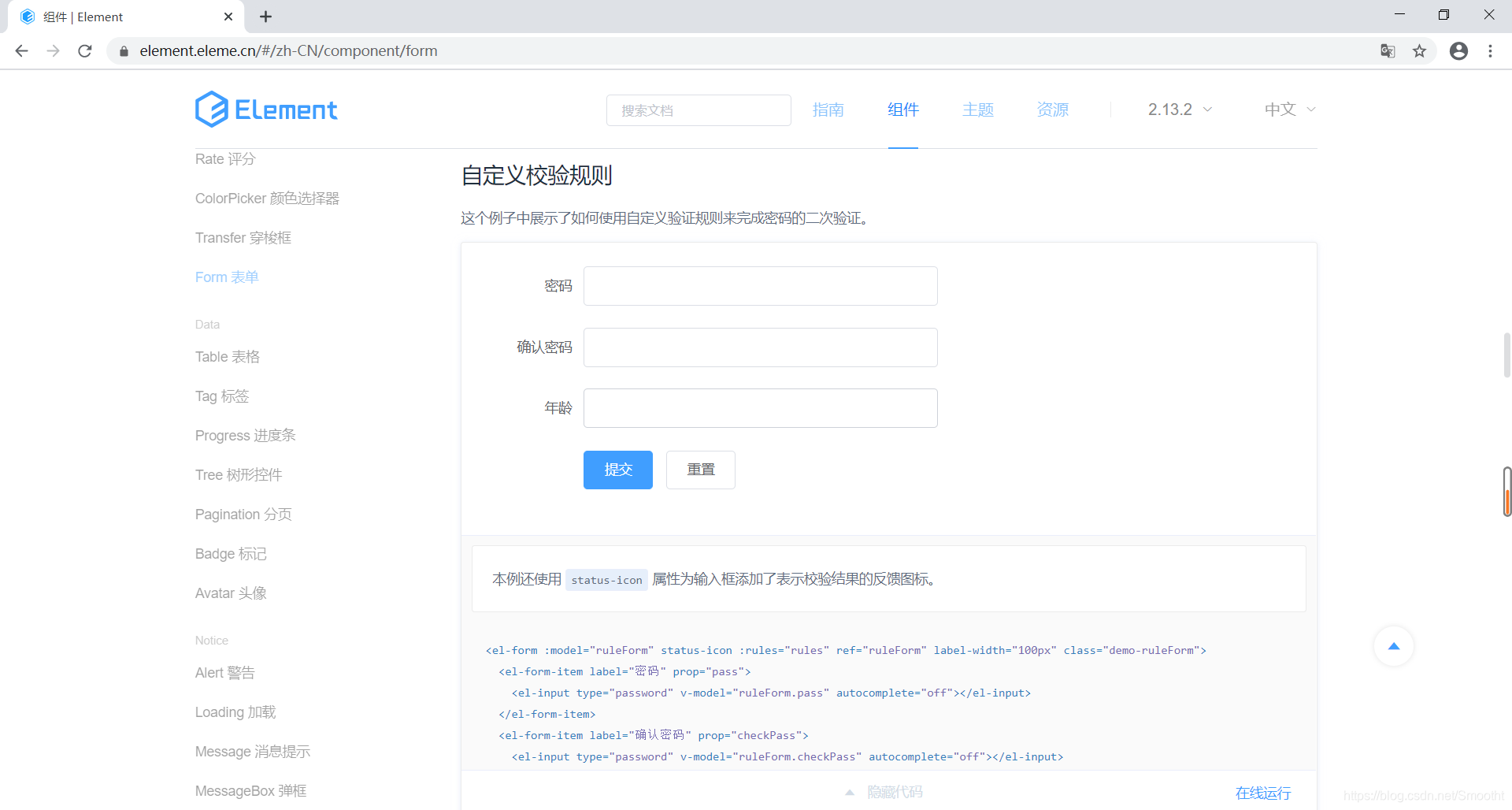Bookmark this page with the star
This screenshot has width=1512, height=810.
coord(1419,51)
